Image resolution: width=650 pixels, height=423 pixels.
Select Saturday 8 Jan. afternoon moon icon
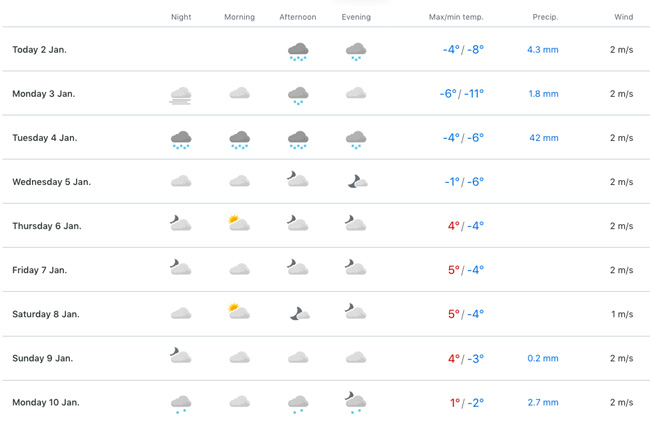299,314
